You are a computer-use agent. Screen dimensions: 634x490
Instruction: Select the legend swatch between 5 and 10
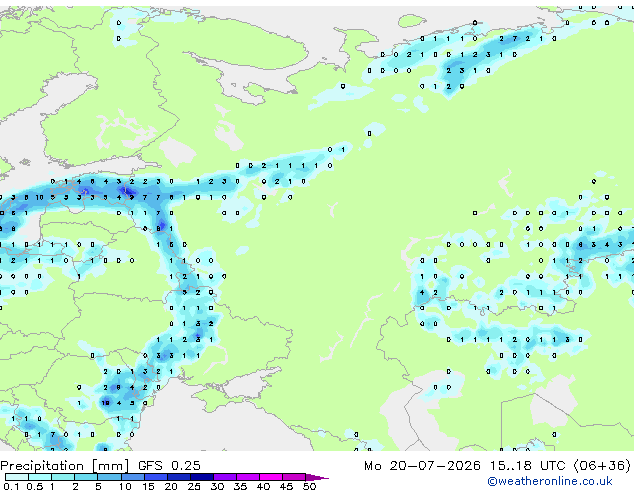click(x=109, y=477)
